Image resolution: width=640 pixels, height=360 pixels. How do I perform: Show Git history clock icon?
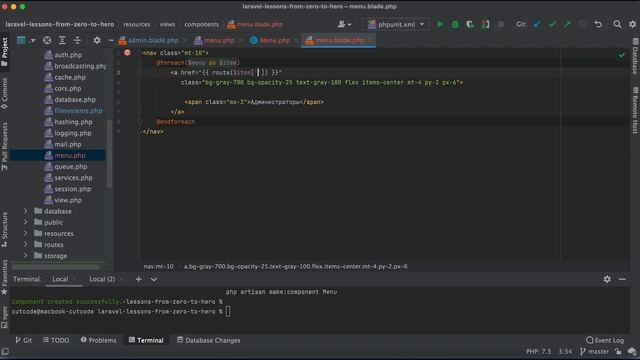point(582,24)
